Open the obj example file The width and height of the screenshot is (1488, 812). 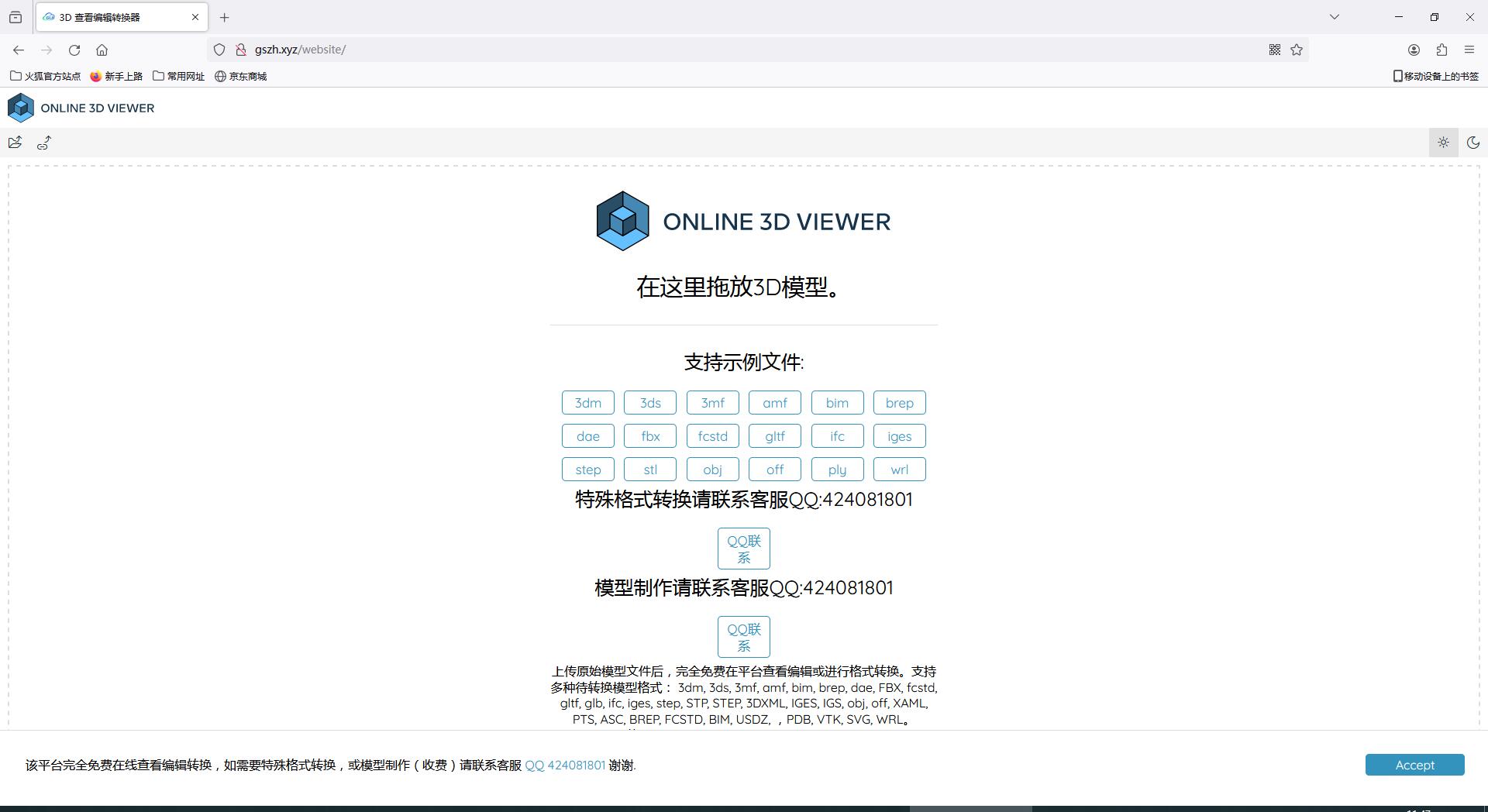(x=713, y=470)
